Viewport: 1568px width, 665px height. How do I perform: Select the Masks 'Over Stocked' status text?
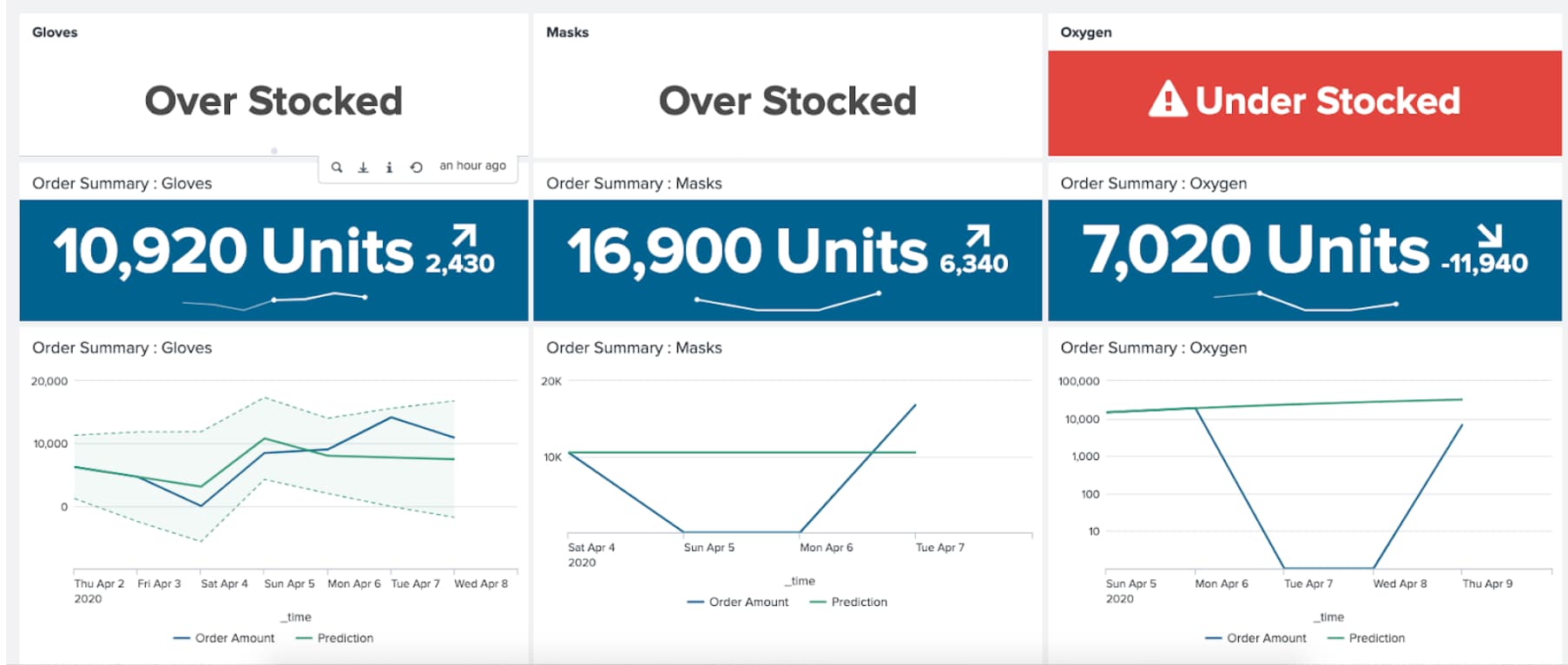787,101
